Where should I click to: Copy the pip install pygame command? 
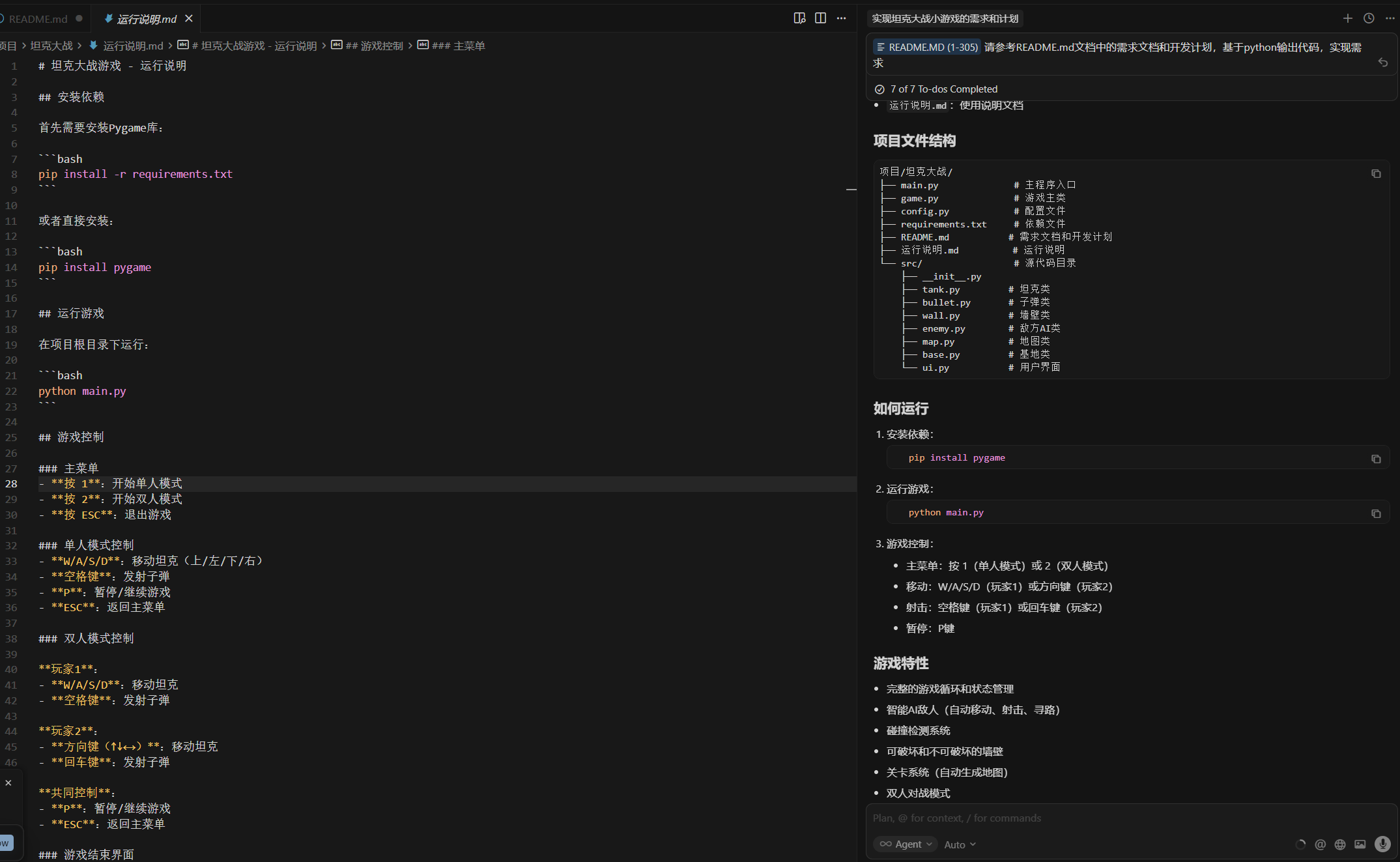[x=1376, y=459]
